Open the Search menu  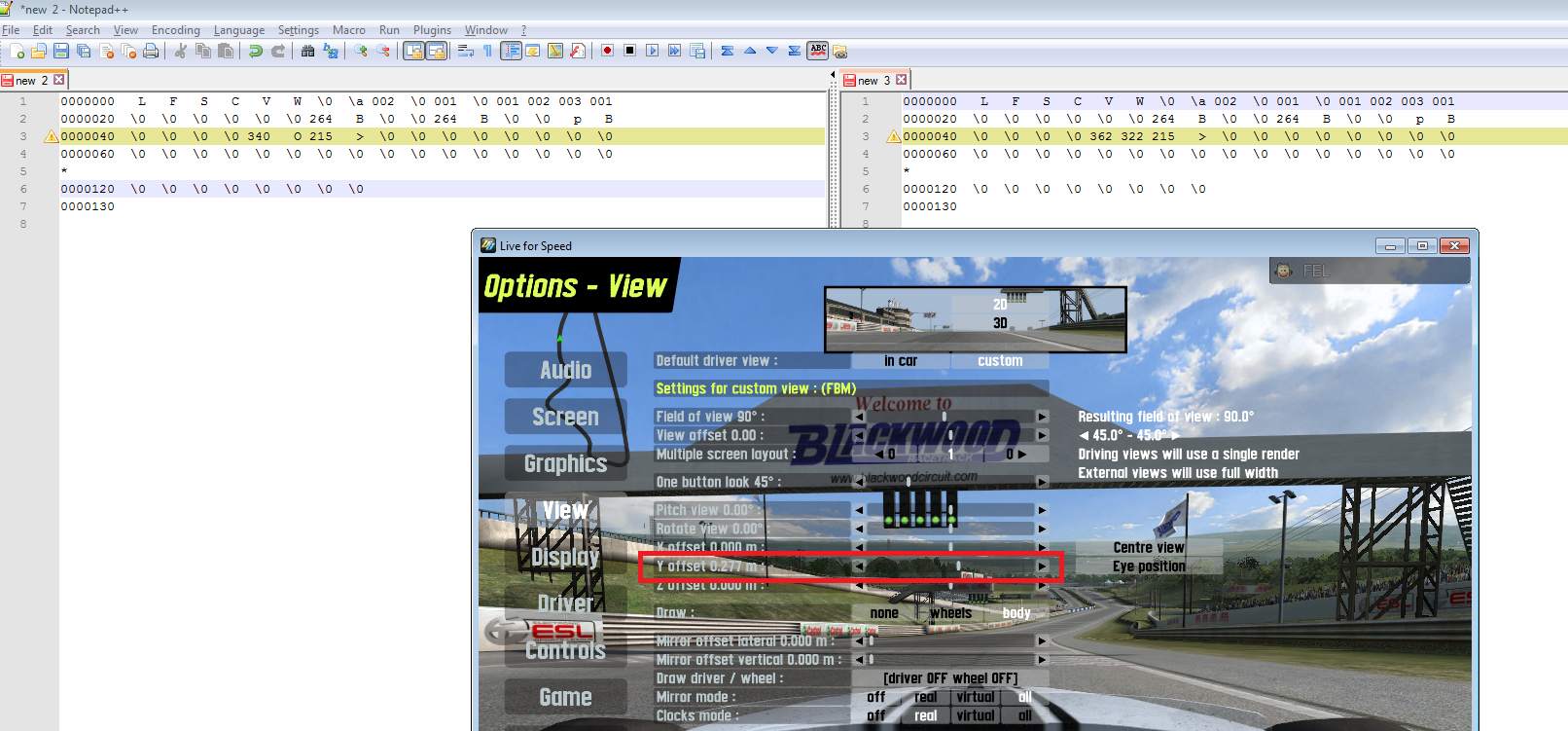(x=83, y=30)
